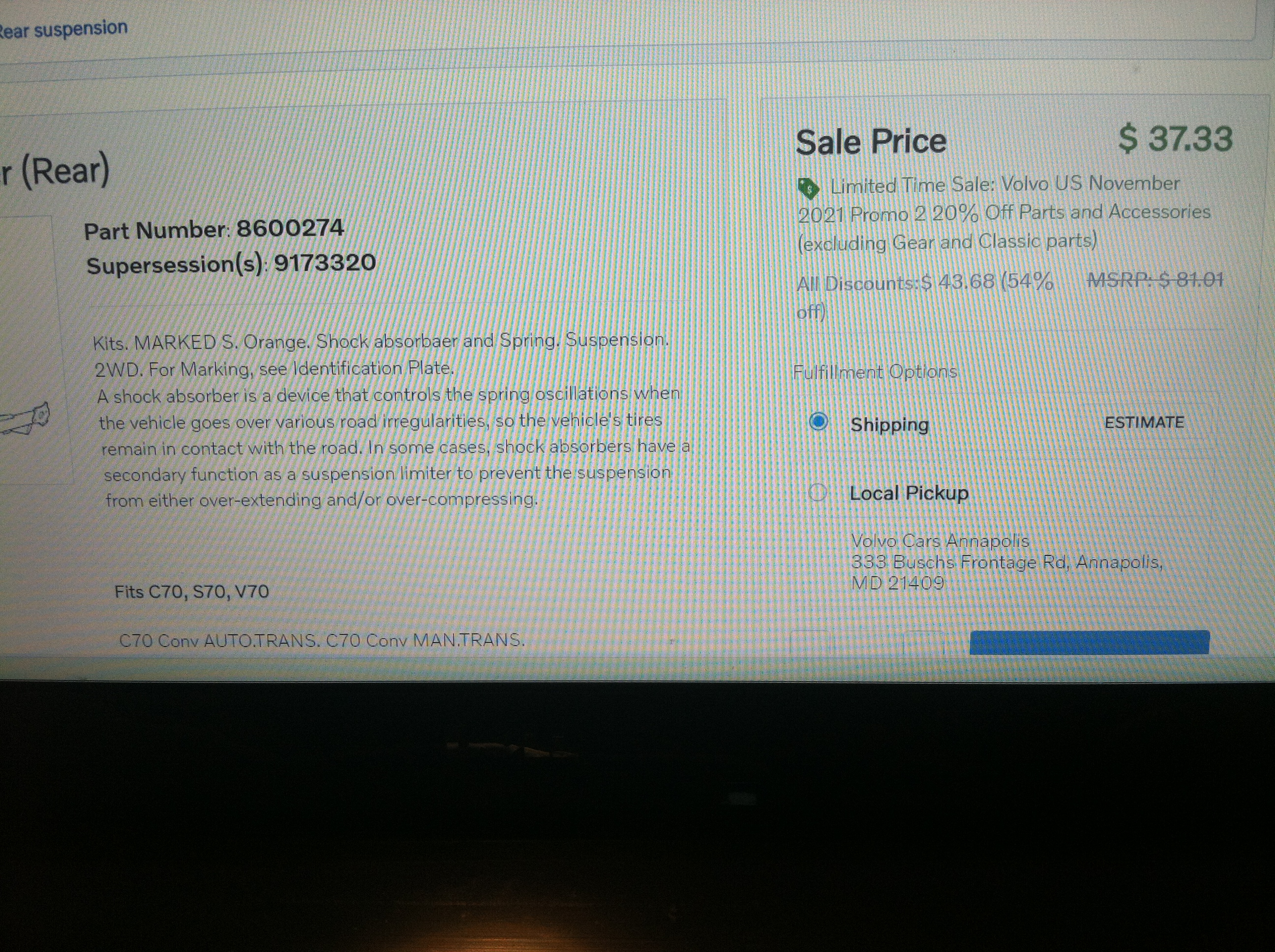
Task: Click the blue add-to-cart button
Action: click(x=1090, y=643)
